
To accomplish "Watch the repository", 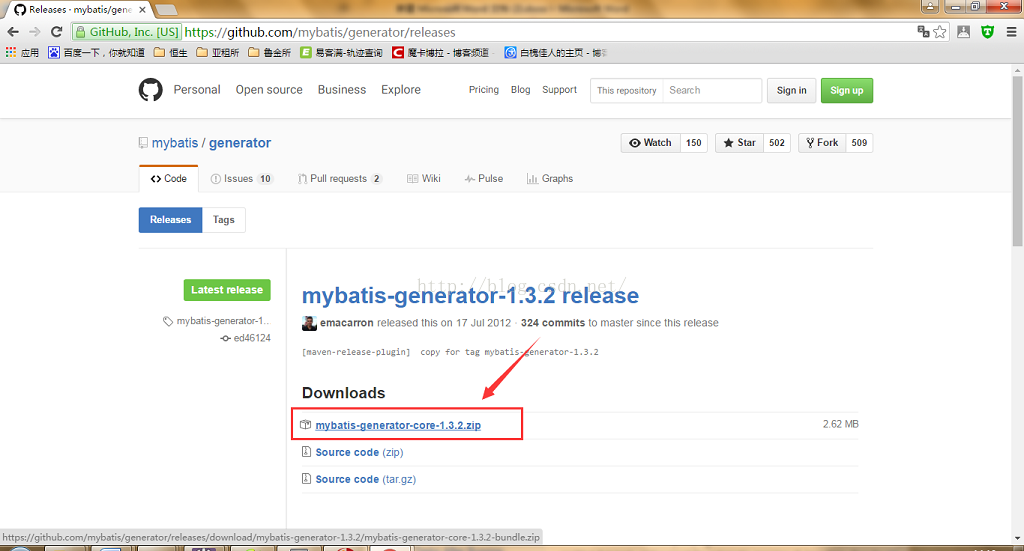I will [x=650, y=143].
